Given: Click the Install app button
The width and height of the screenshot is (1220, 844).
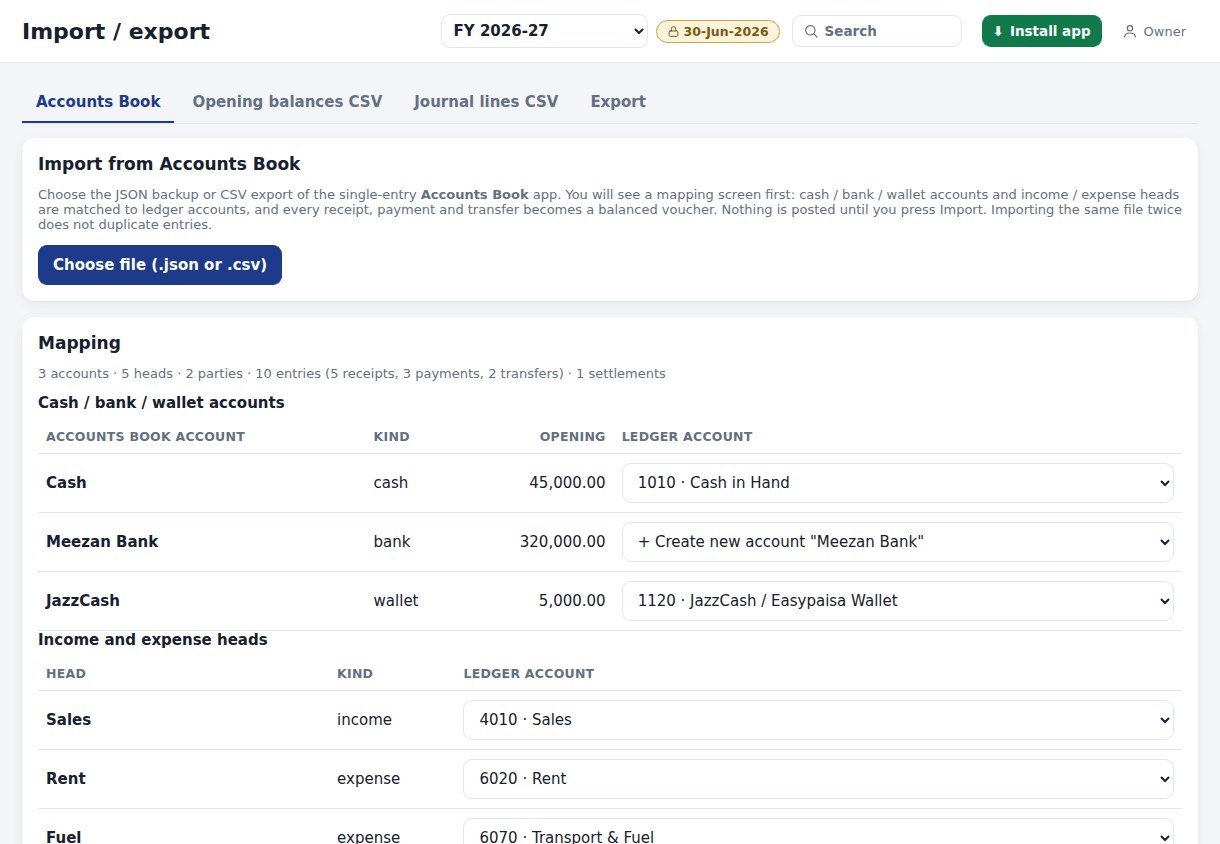Looking at the screenshot, I should tap(1042, 31).
